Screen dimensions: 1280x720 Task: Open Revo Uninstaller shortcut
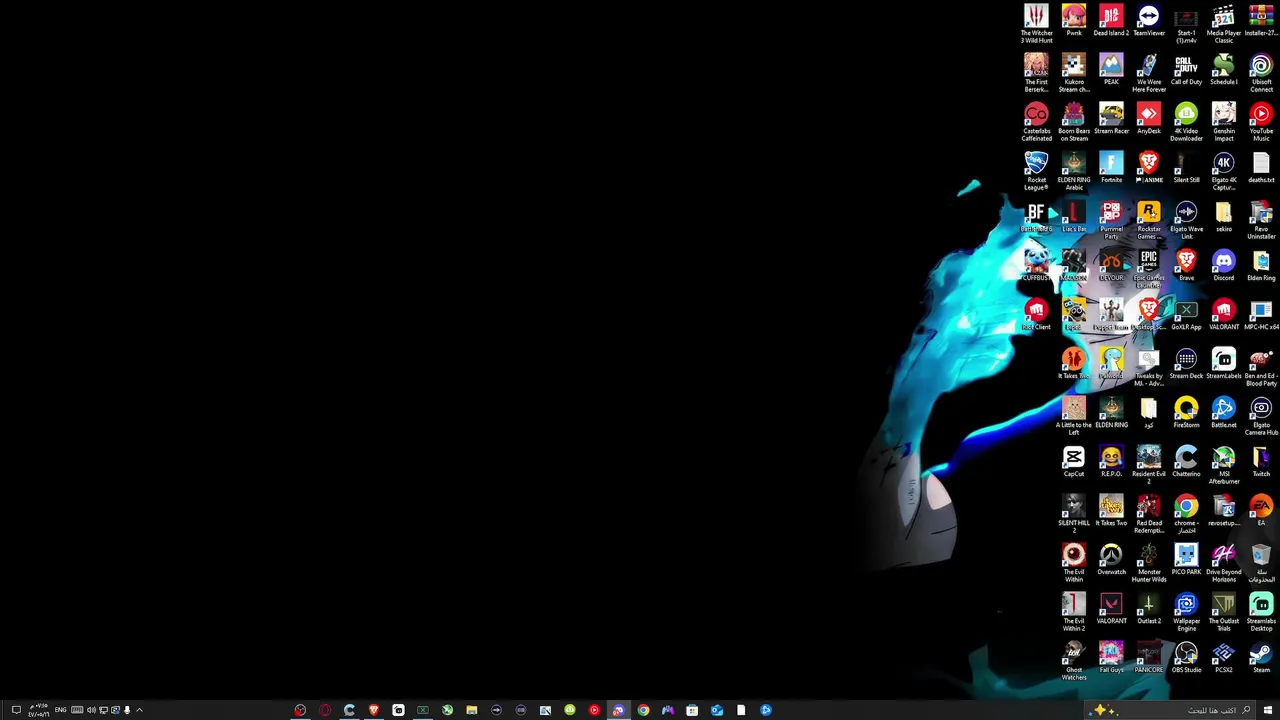click(x=1261, y=219)
